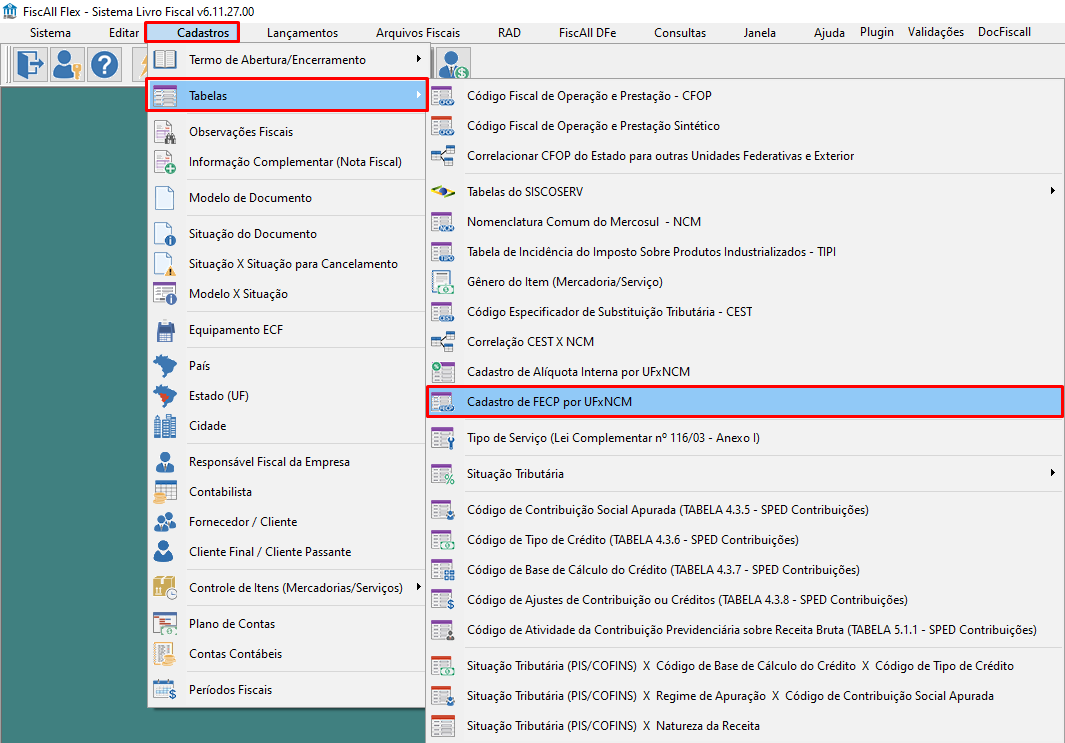Open the Sistema menu

pyautogui.click(x=50, y=33)
